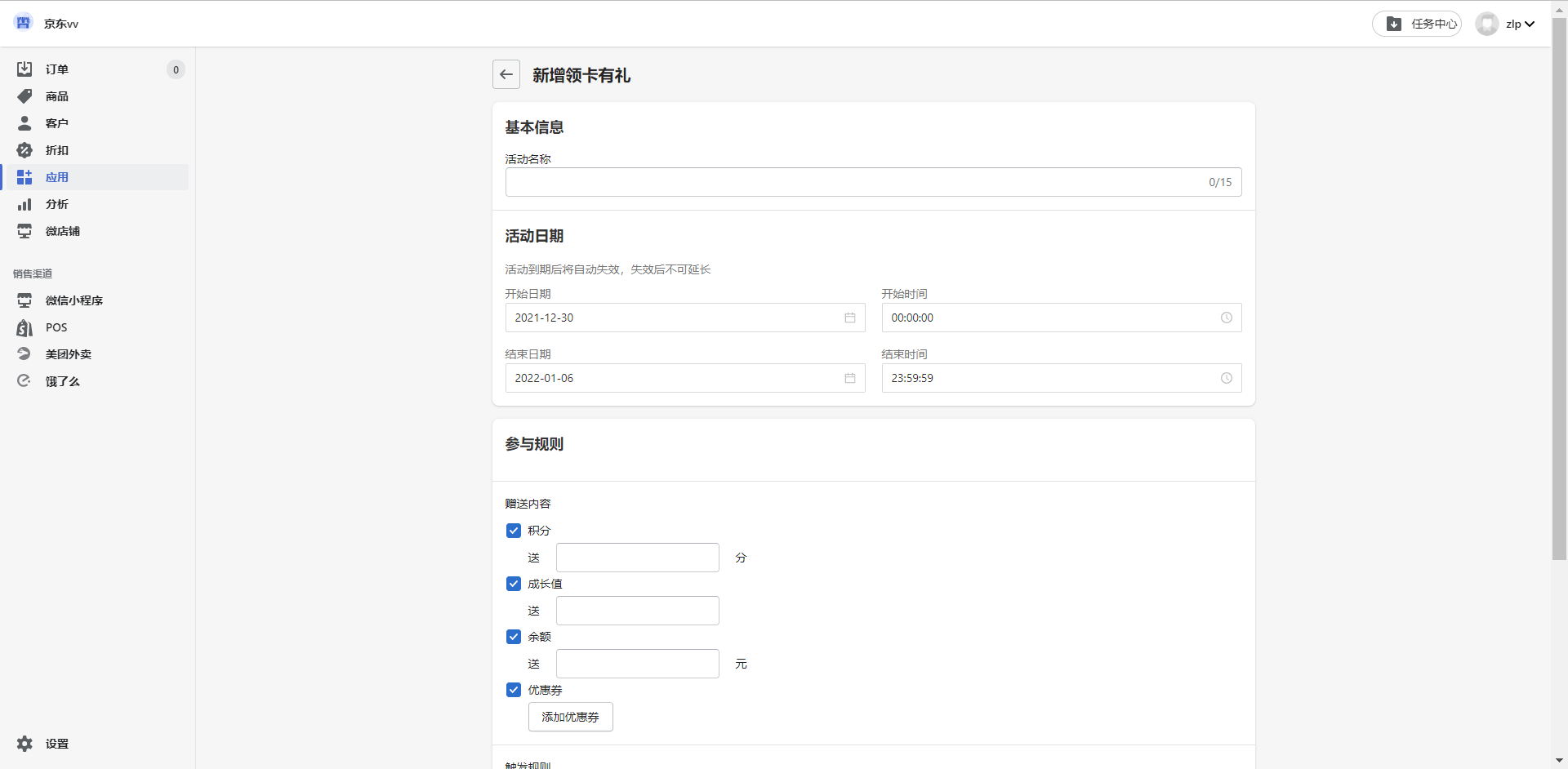Viewport: 1568px width, 769px height.
Task: Click the 客户 person icon
Action: coord(24,123)
